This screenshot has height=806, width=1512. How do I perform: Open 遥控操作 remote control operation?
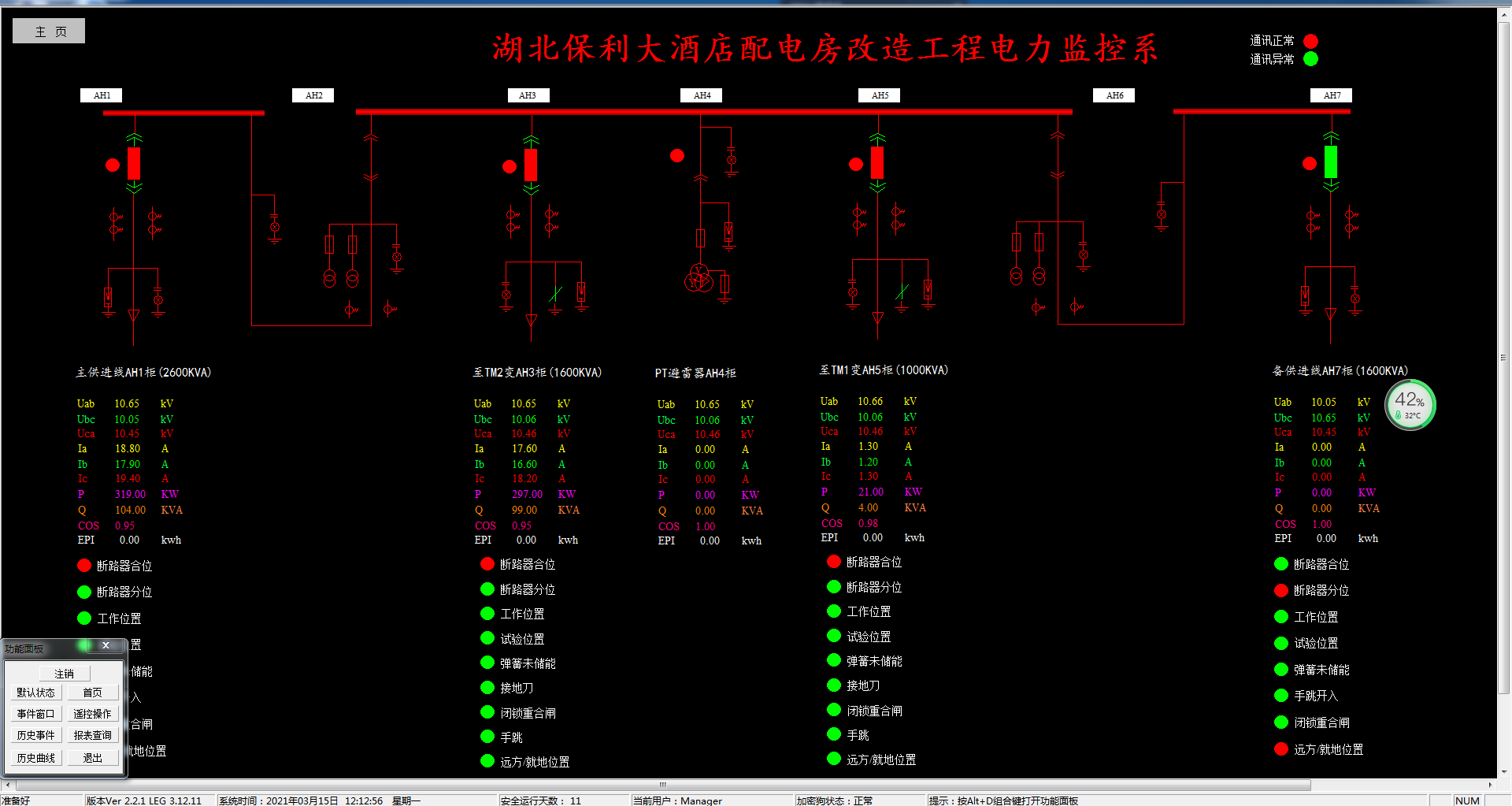[92, 714]
